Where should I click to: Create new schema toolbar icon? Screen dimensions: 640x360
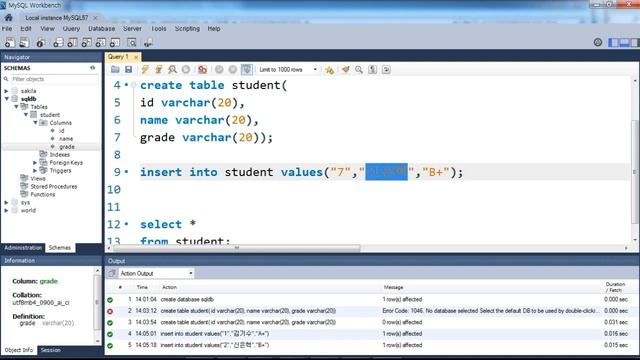coord(58,42)
